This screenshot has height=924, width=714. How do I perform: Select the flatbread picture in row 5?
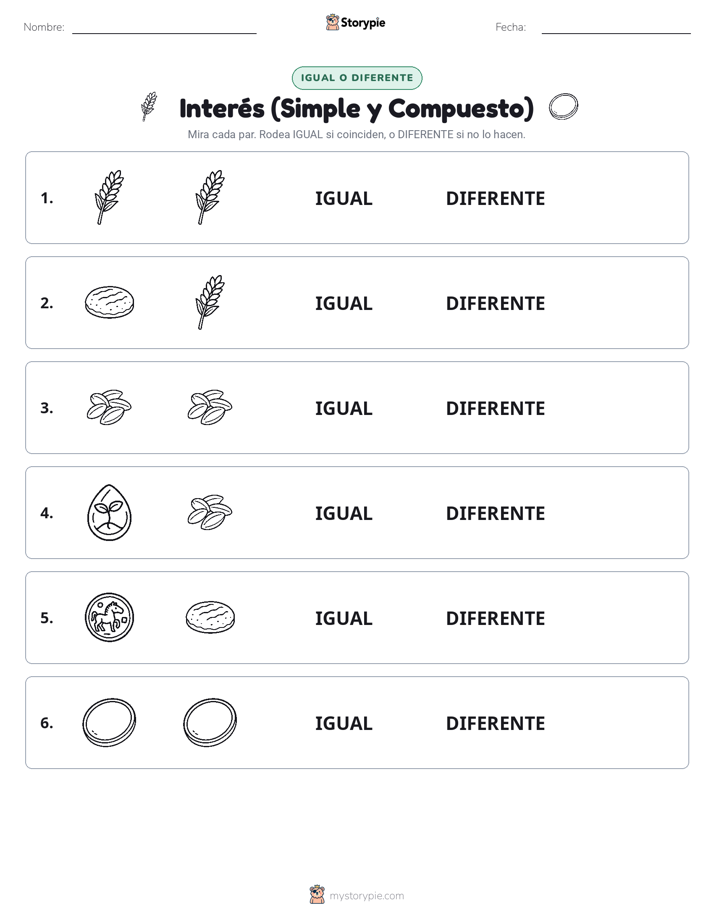click(210, 617)
